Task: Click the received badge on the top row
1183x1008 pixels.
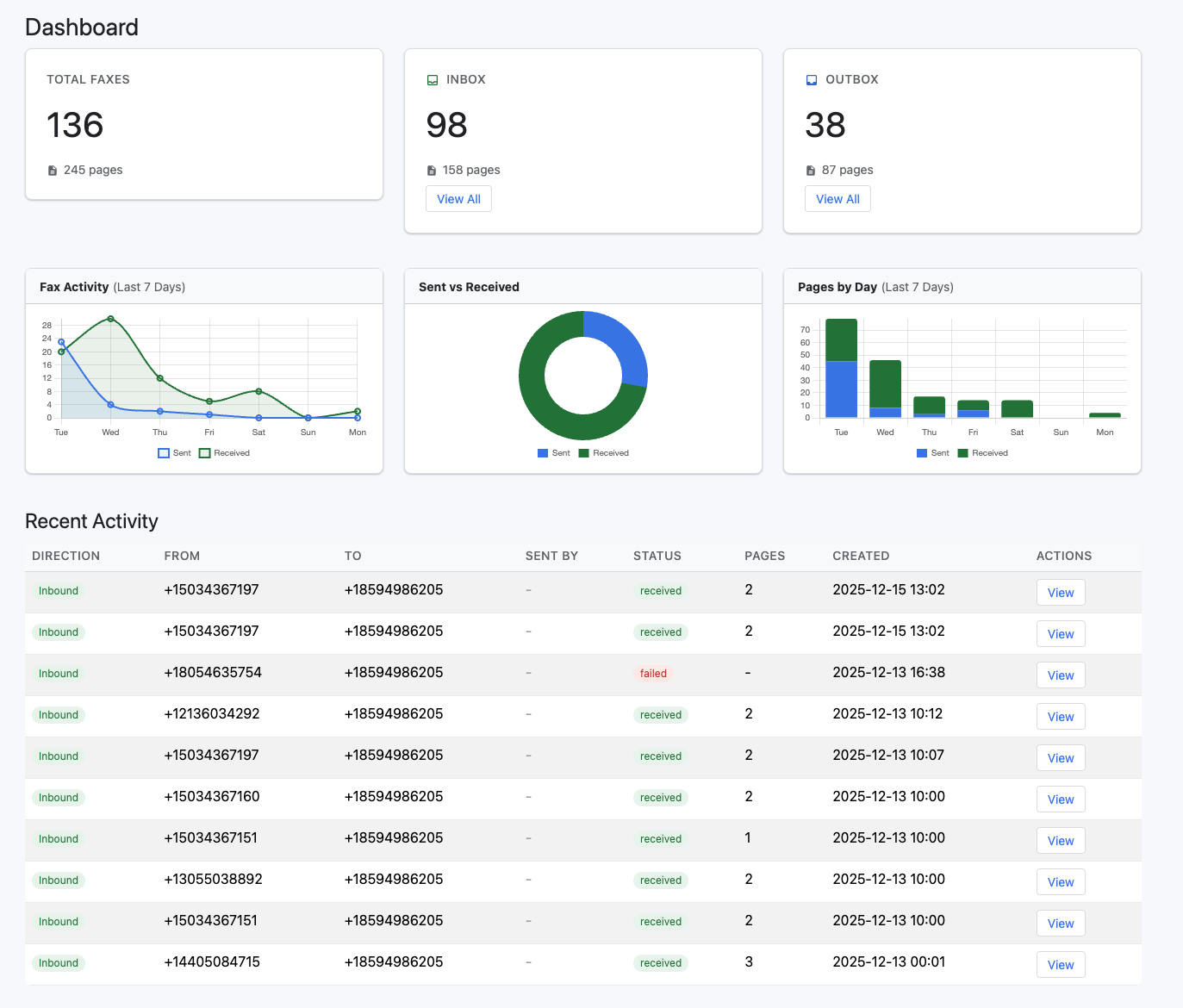Action: 660,590
